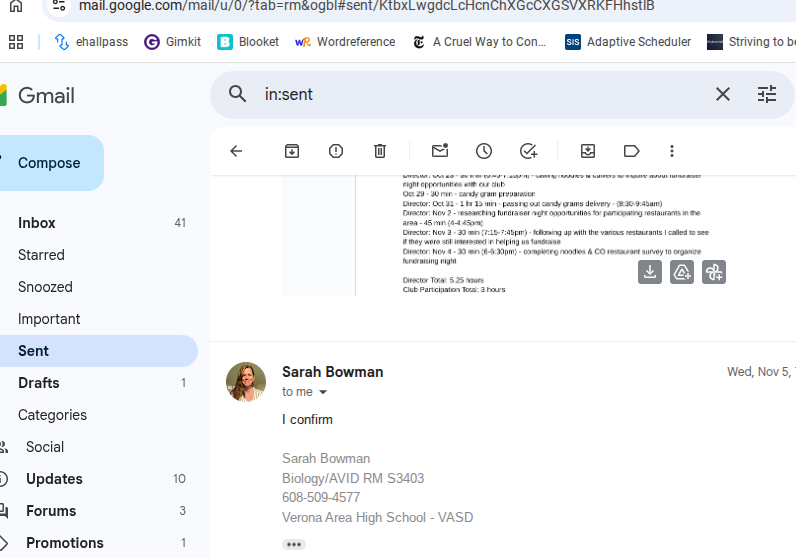The image size is (796, 558).
Task: Open the More options three-dot menu
Action: click(x=672, y=151)
